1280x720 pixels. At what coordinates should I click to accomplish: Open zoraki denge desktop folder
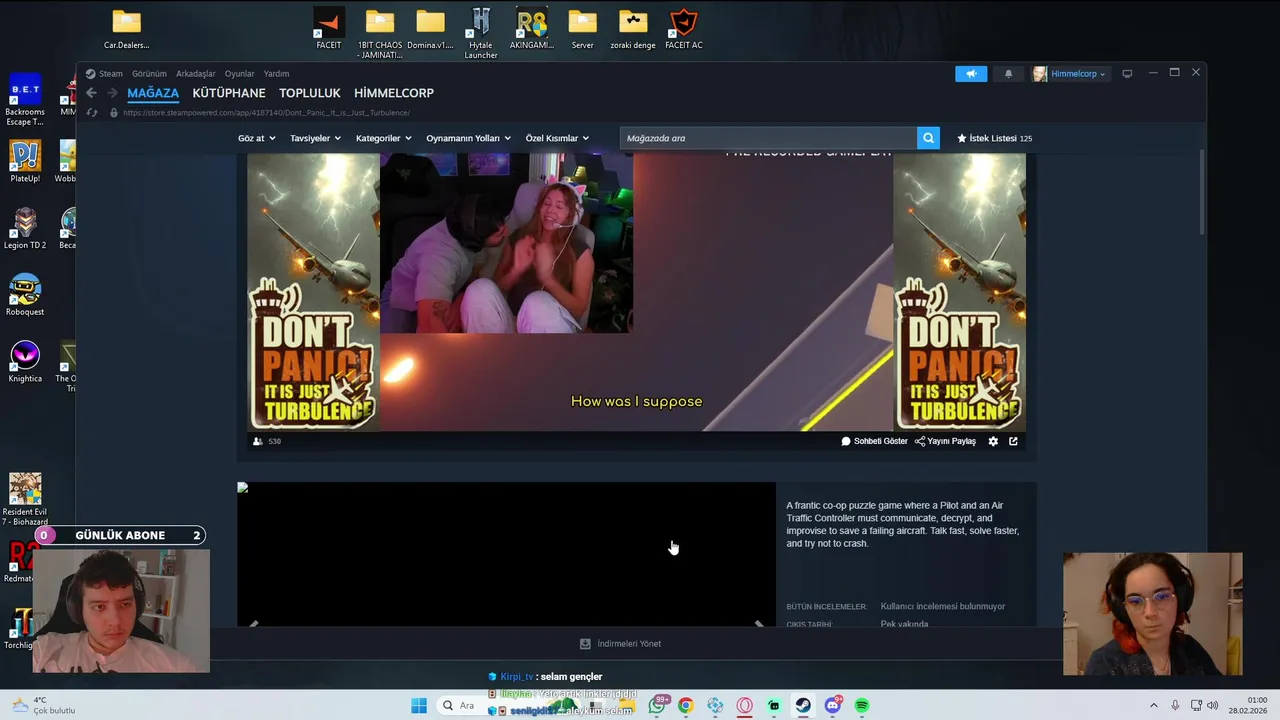pos(633,29)
